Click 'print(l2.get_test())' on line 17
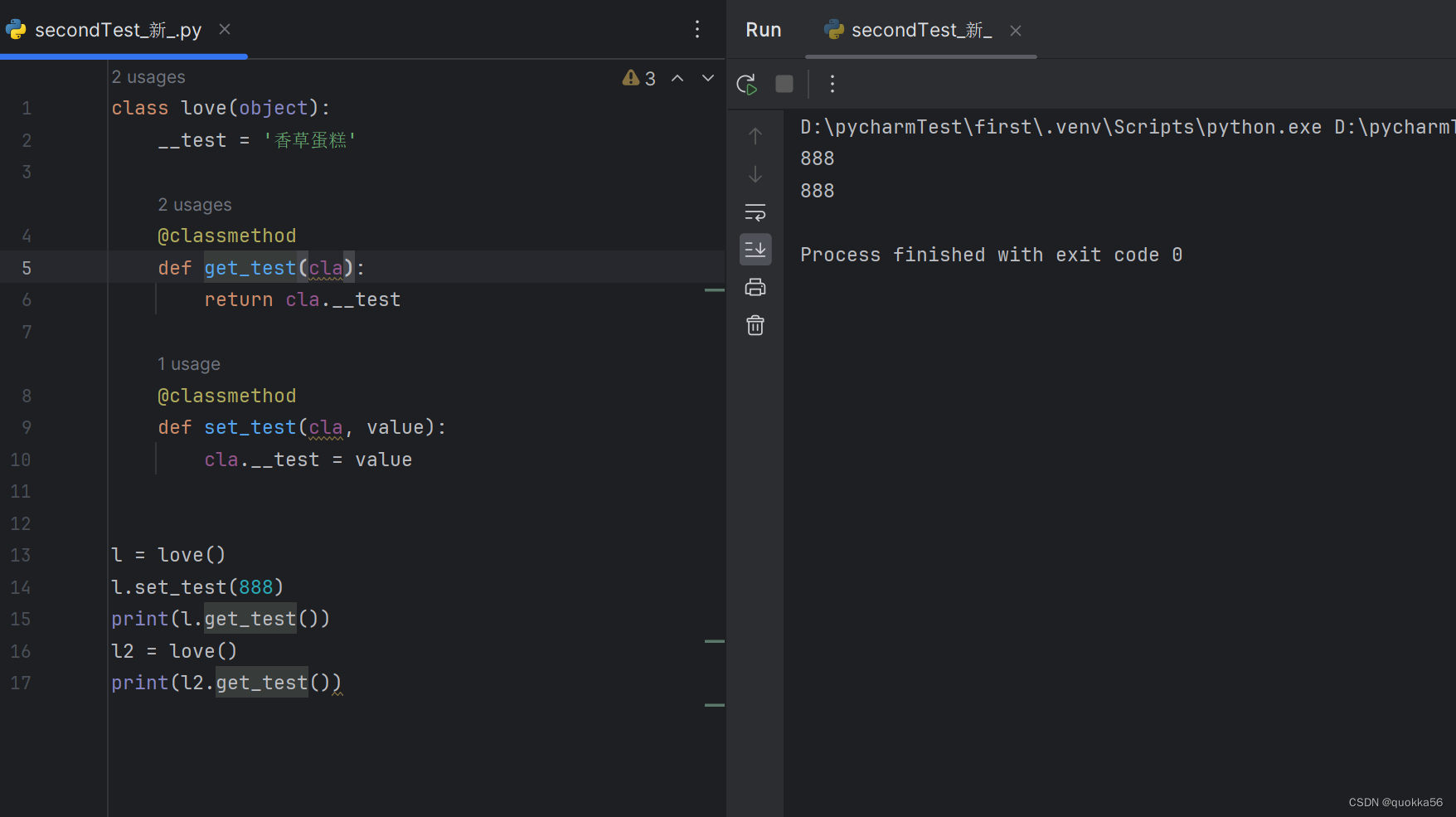 point(226,683)
